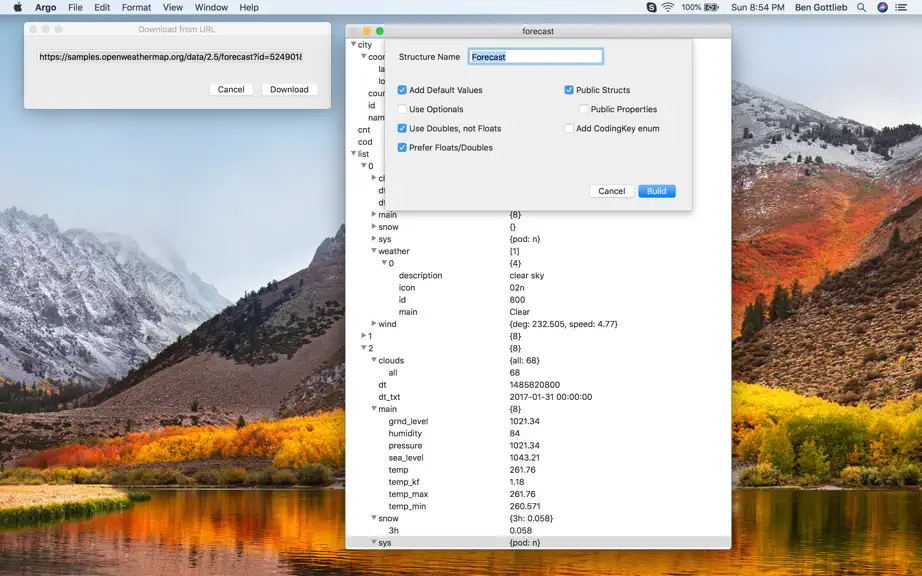Enable the Use Optionals checkbox
Screen dimensions: 922x576
tap(402, 109)
